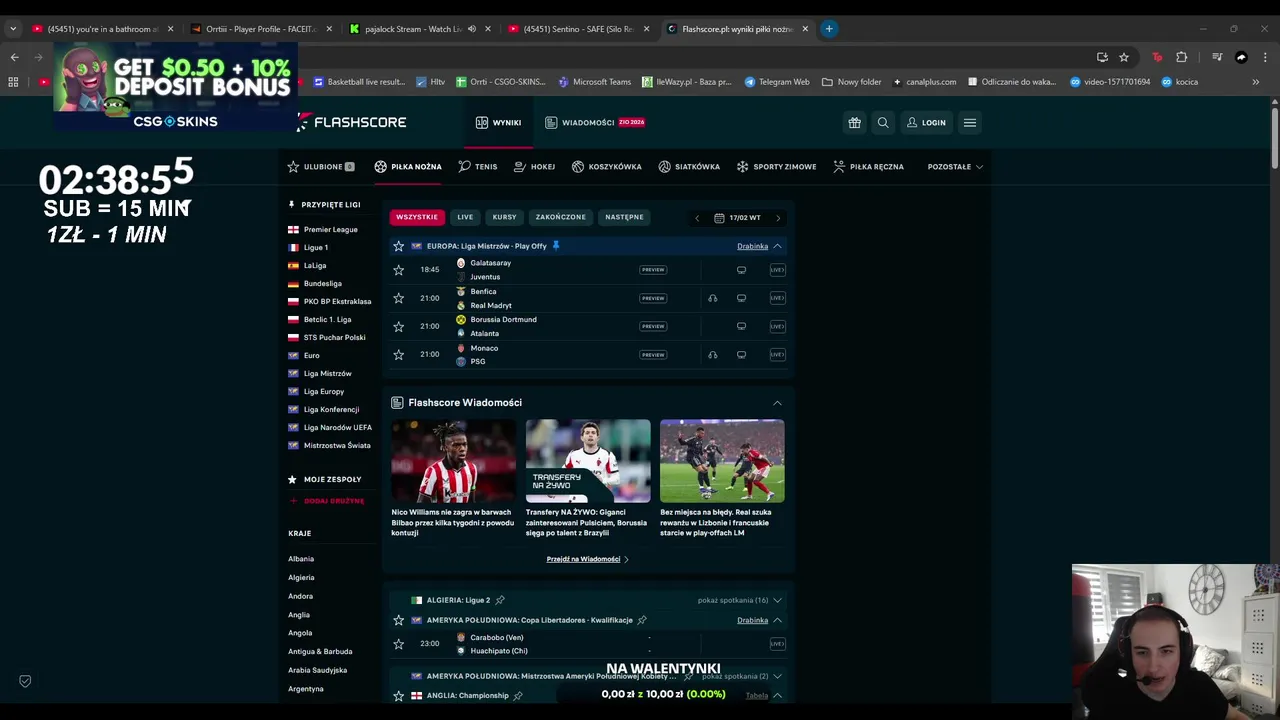Star the Anglia Championship league
Screen dimensions: 1280x720
(x=399, y=695)
